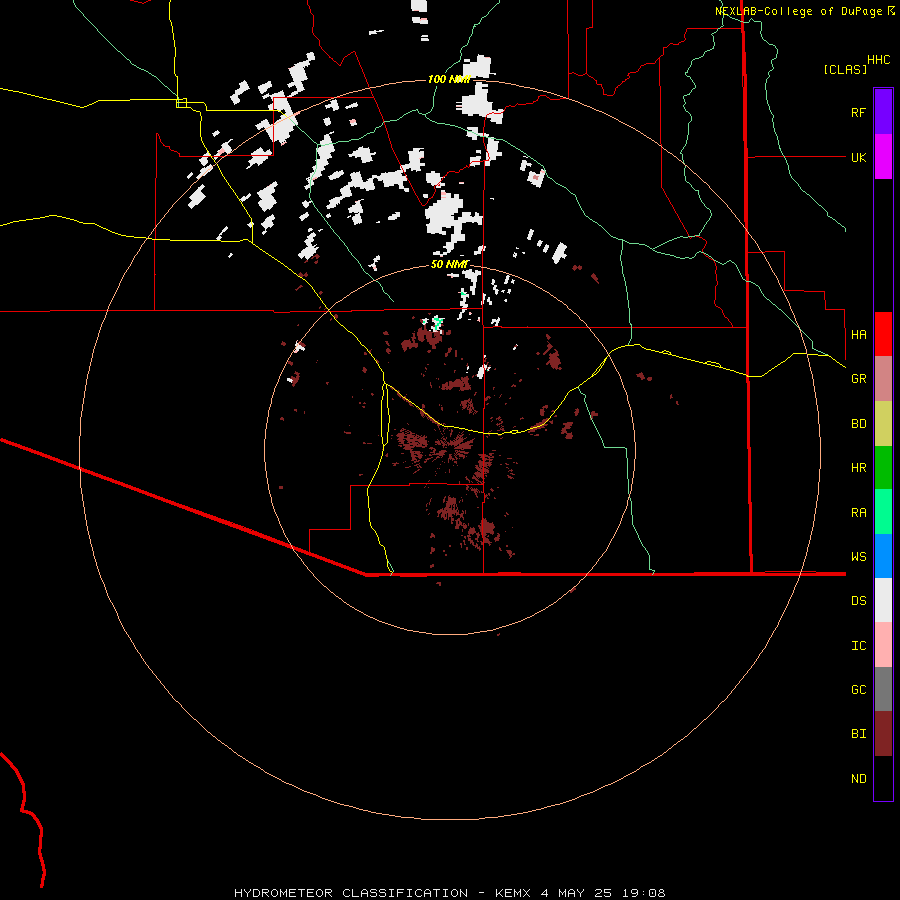Click the UK legend label
This screenshot has width=900, height=900.
click(858, 157)
